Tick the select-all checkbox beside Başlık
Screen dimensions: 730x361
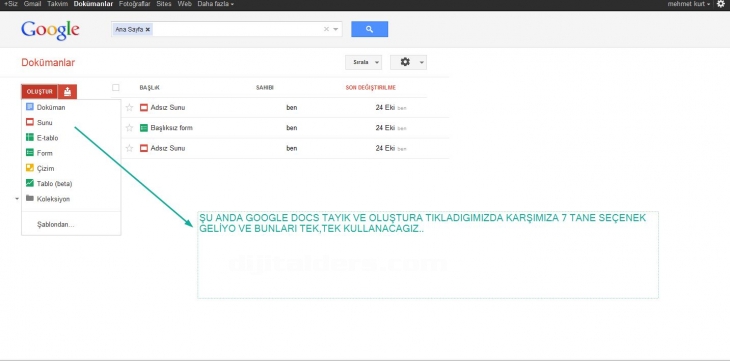coord(116,88)
